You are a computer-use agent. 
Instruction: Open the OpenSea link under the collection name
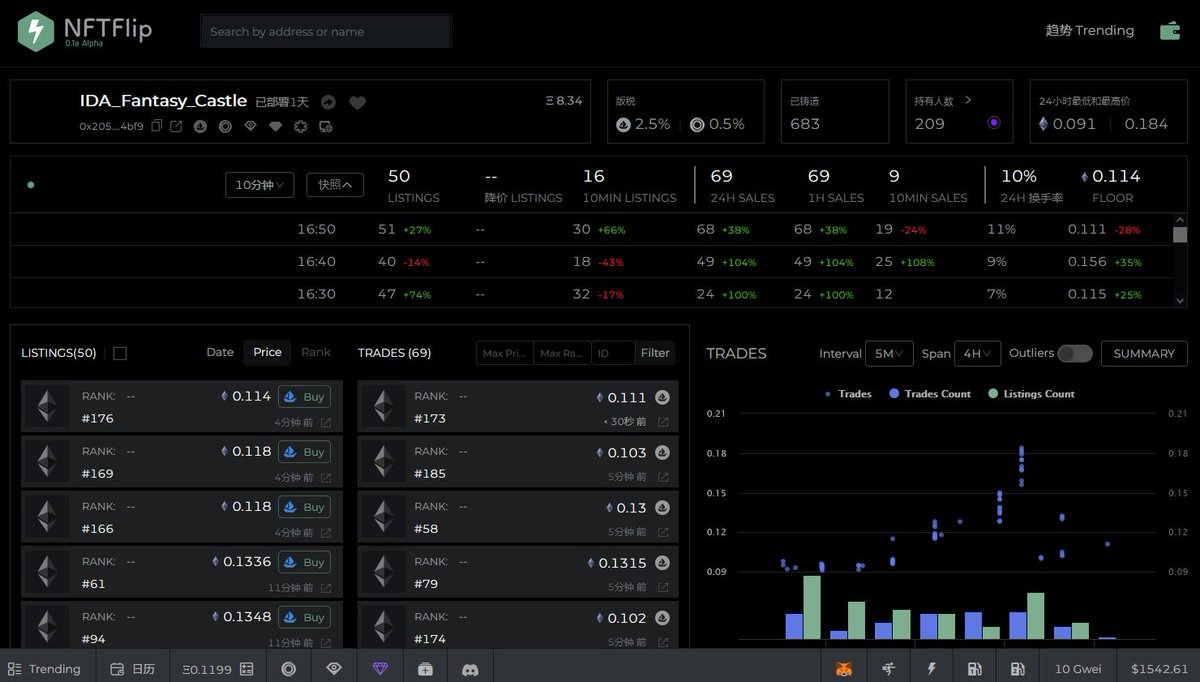click(x=200, y=126)
